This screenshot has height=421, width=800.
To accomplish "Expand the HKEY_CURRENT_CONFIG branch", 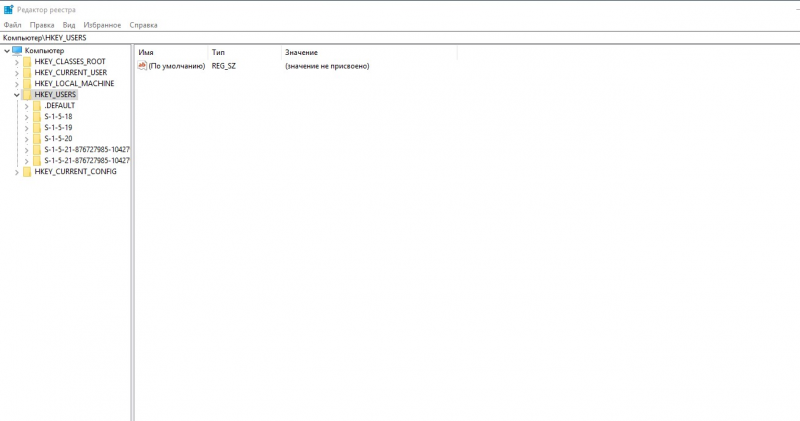I will [x=16, y=172].
